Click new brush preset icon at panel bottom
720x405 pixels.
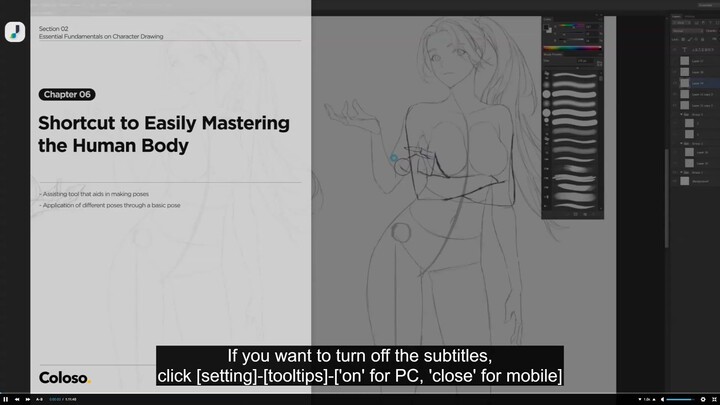(x=585, y=214)
